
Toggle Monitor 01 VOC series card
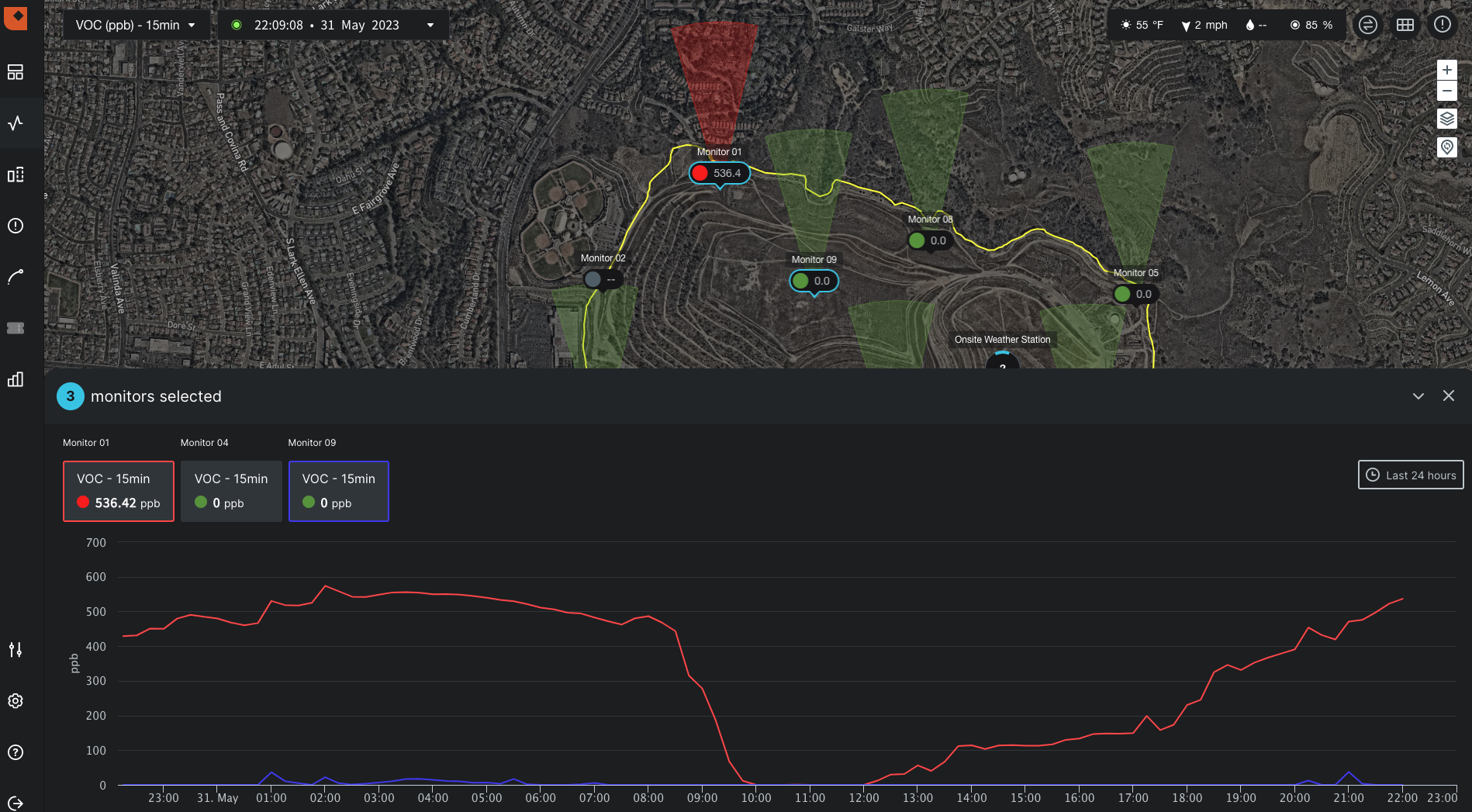click(119, 491)
